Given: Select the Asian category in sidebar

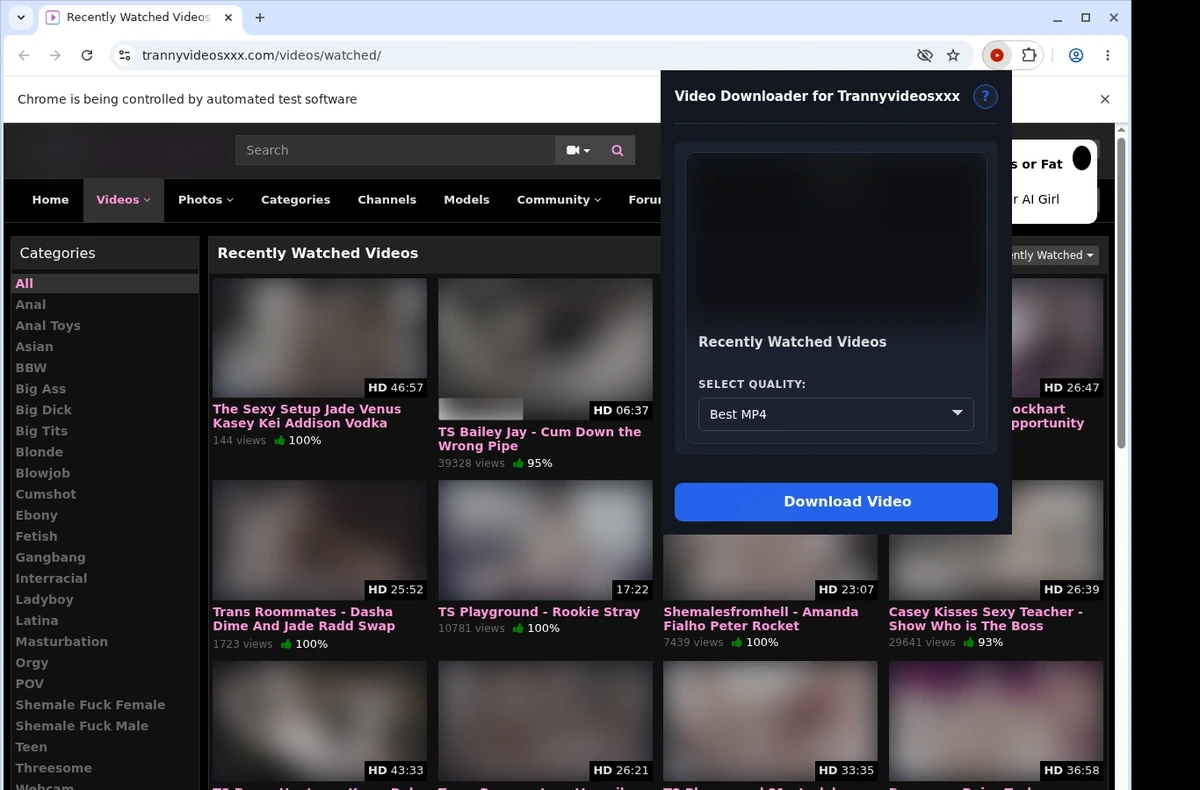Looking at the screenshot, I should (34, 347).
